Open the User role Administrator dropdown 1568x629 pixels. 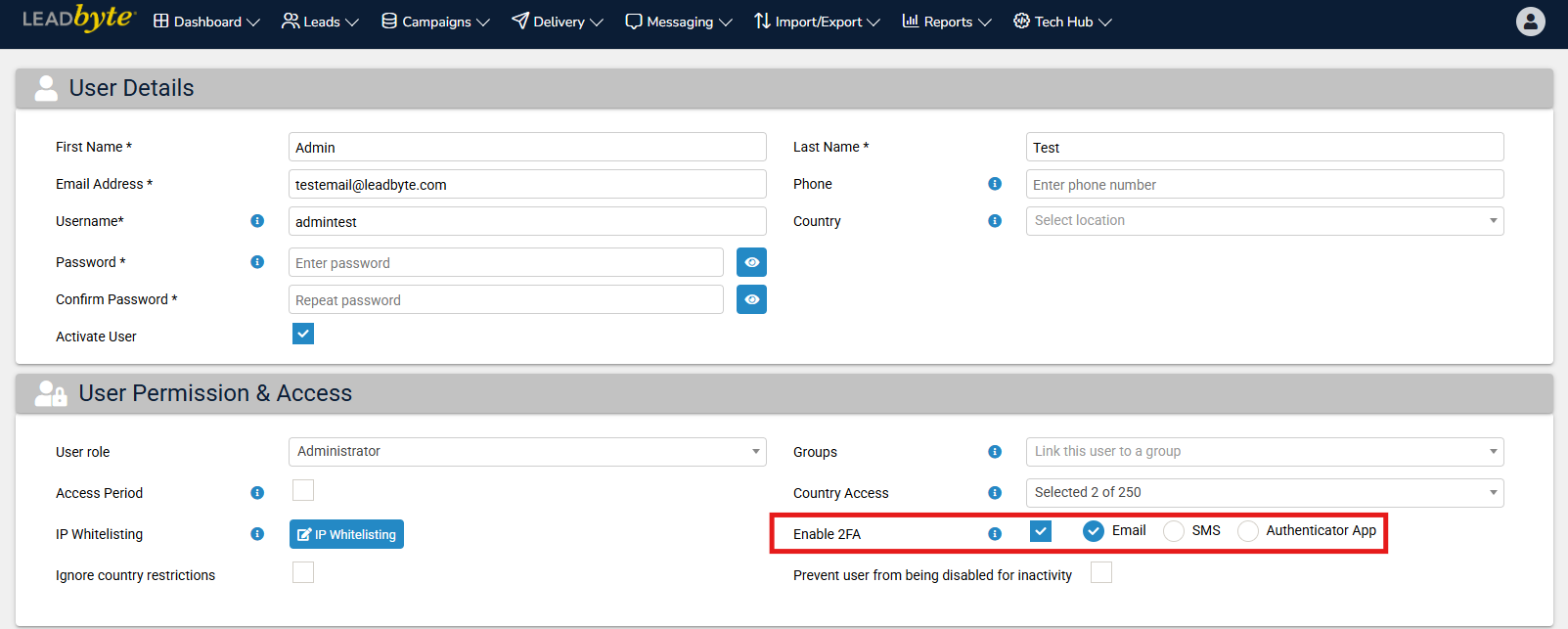pos(527,452)
